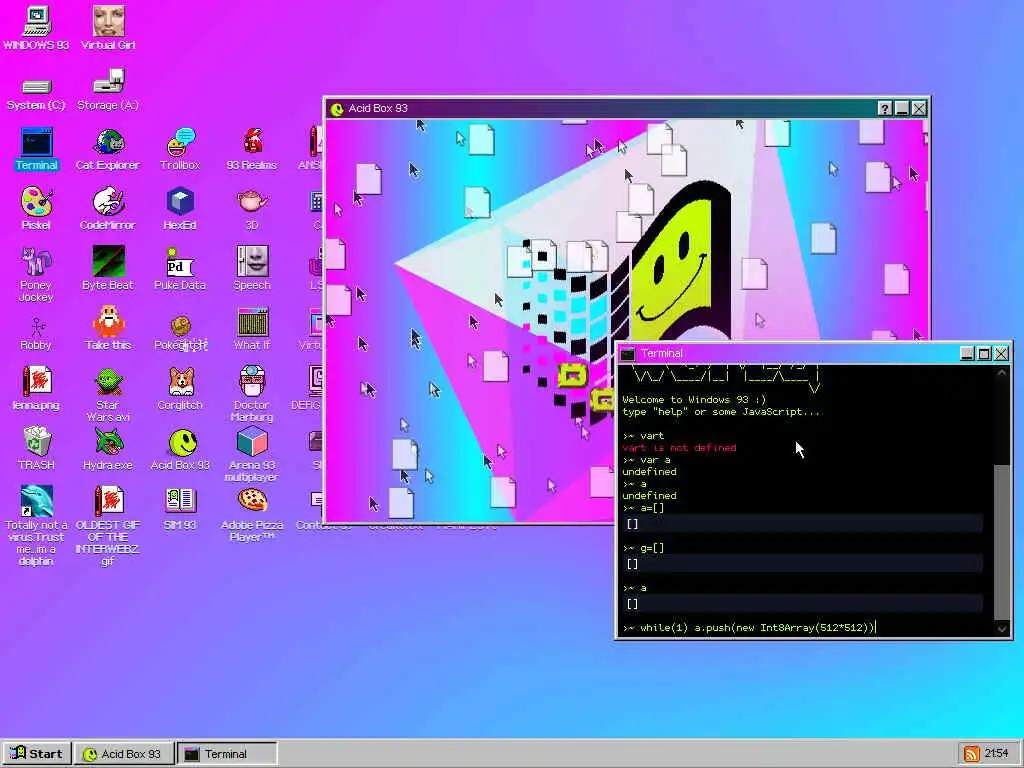Click the Start button
This screenshot has width=1024, height=768.
(37, 754)
